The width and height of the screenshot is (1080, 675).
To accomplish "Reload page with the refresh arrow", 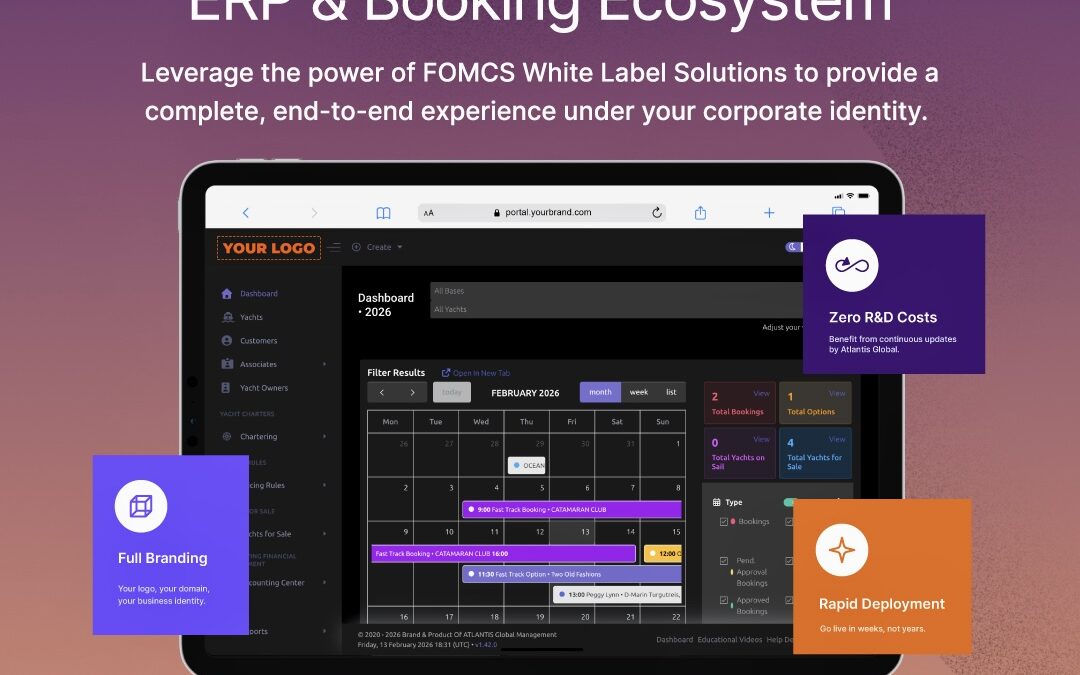I will [657, 212].
